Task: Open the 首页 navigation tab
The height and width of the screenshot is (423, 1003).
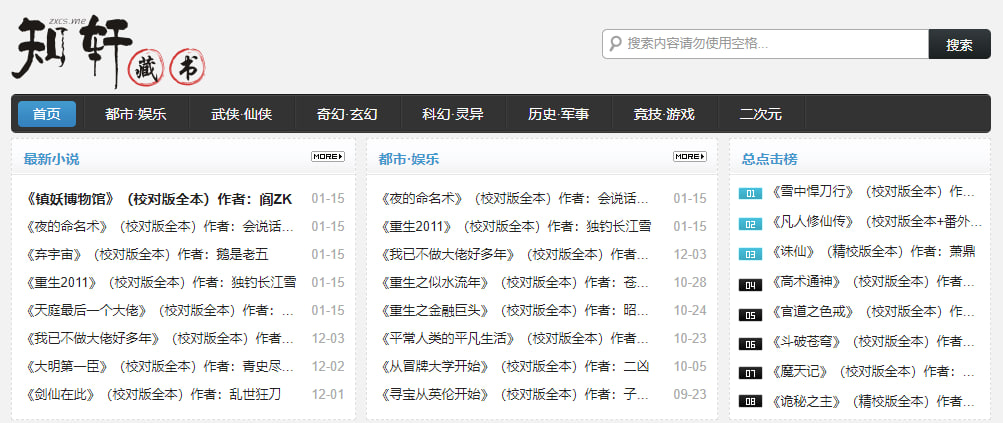Action: point(47,114)
